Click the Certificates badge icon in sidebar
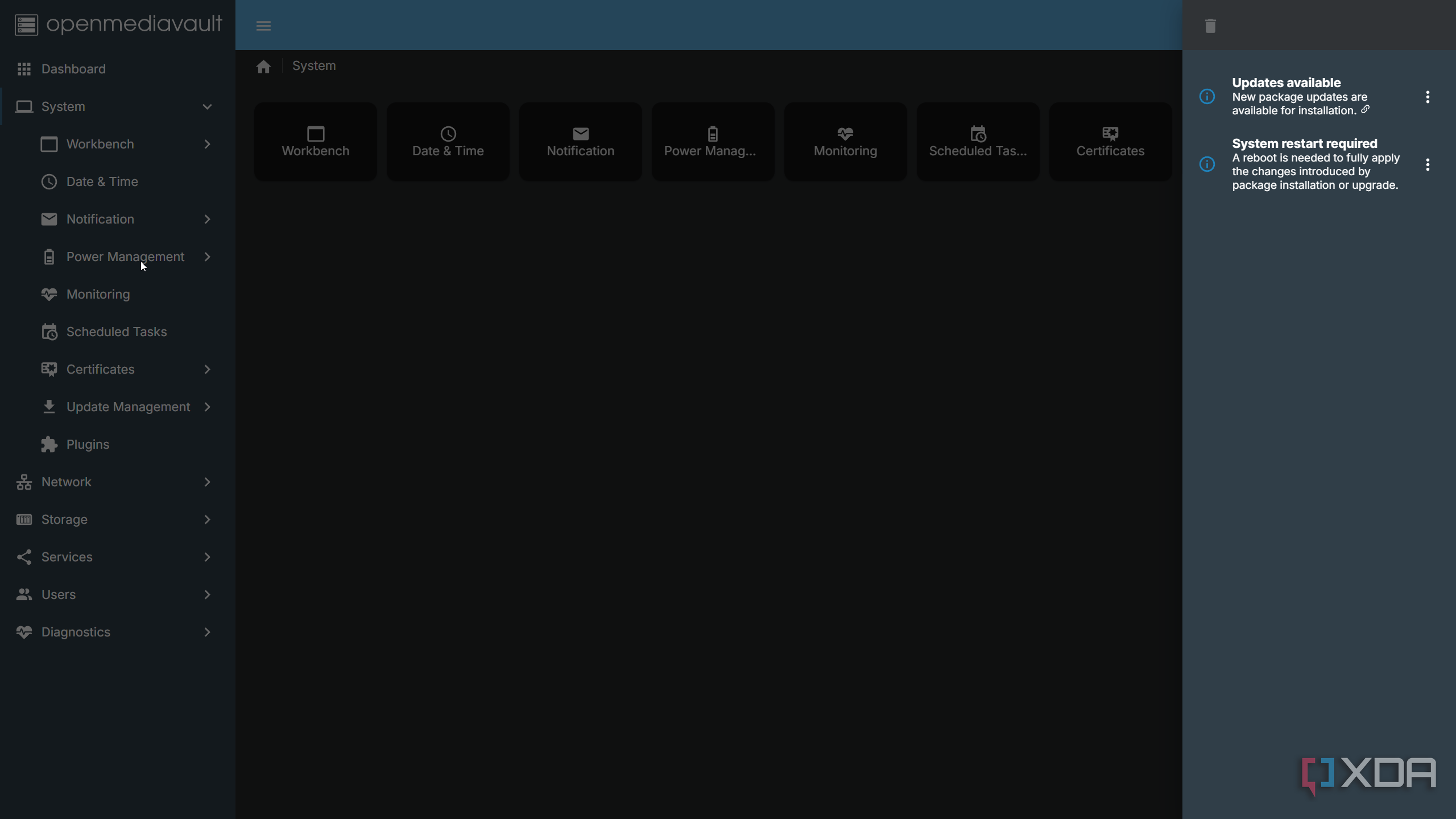Viewport: 1456px width, 819px height. pyautogui.click(x=49, y=369)
